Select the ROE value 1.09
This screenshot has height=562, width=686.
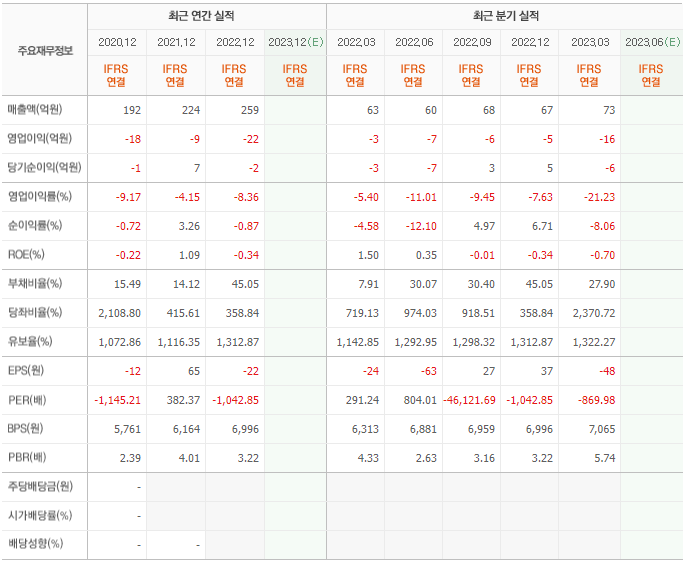pyautogui.click(x=189, y=255)
